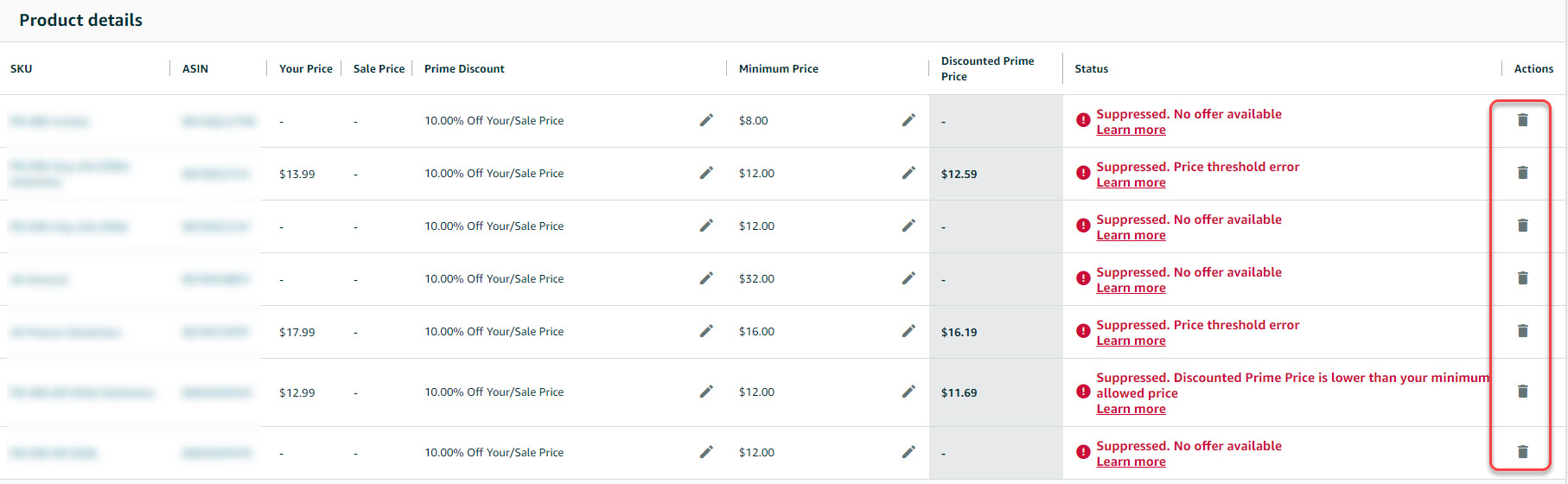Edit Prime Discount for the $17.99 item
The height and width of the screenshot is (484, 1568).
pyautogui.click(x=706, y=331)
